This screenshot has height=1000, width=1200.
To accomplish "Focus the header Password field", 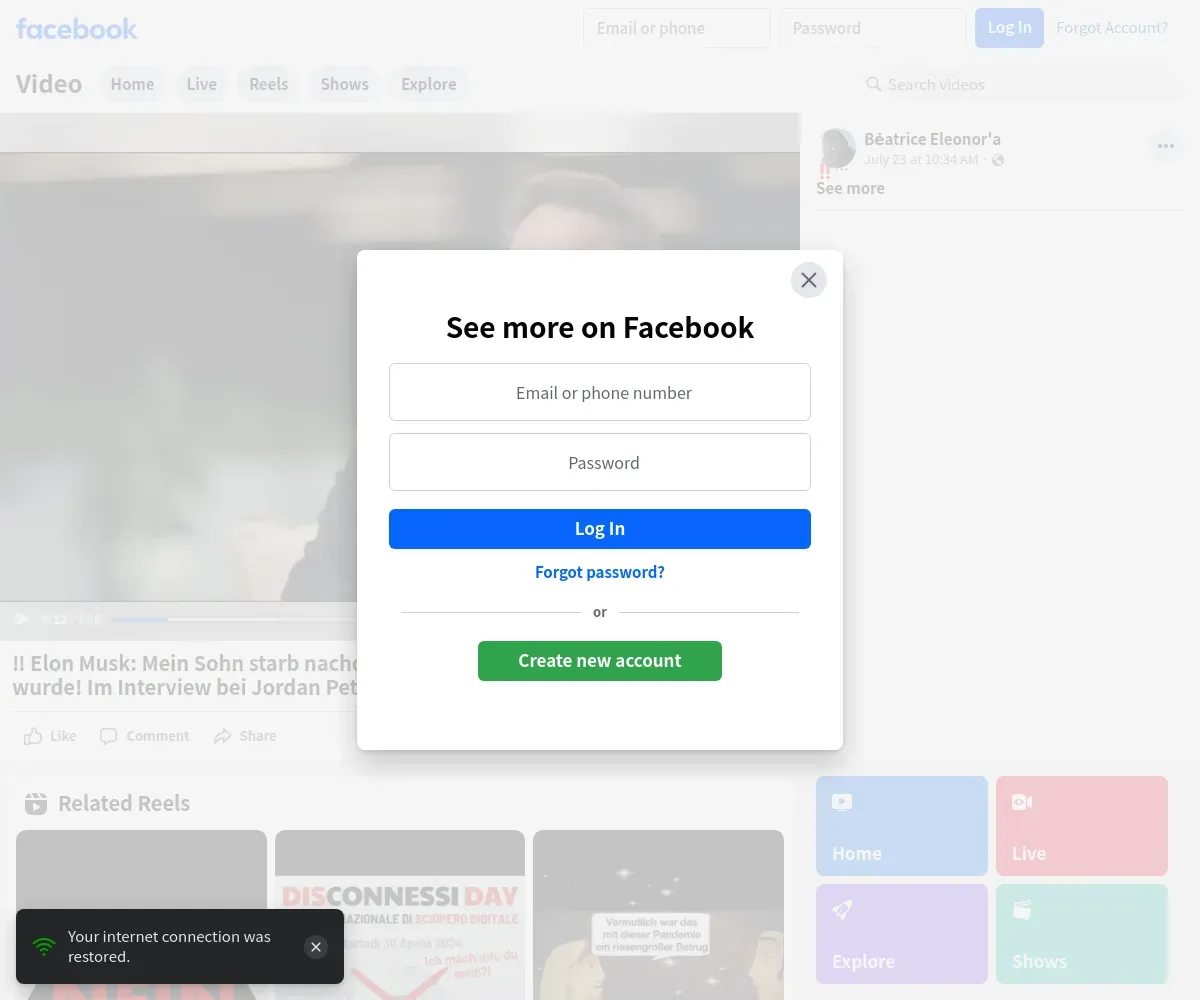I will point(873,28).
